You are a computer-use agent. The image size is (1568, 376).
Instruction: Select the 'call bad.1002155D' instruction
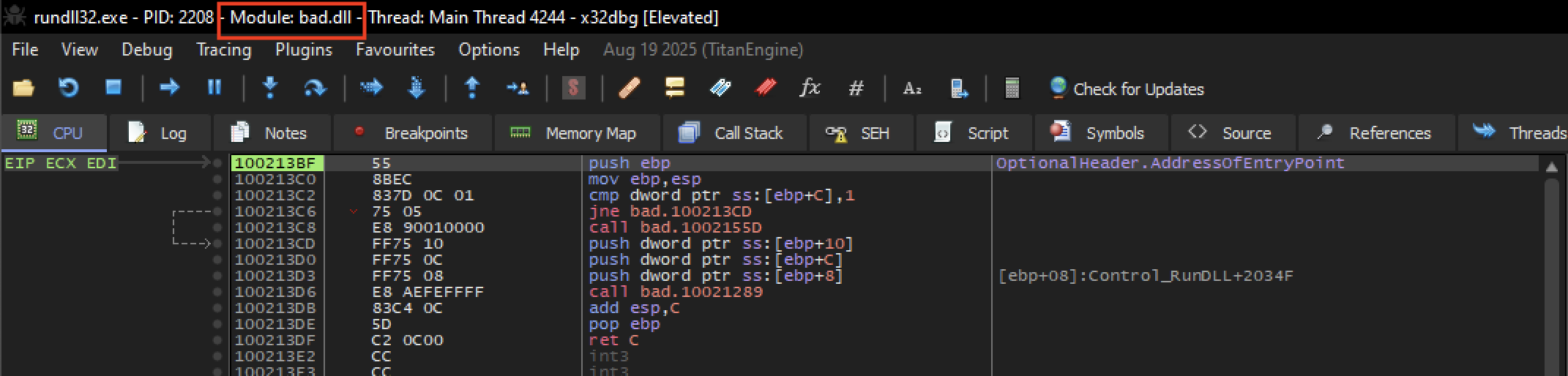[x=675, y=228]
